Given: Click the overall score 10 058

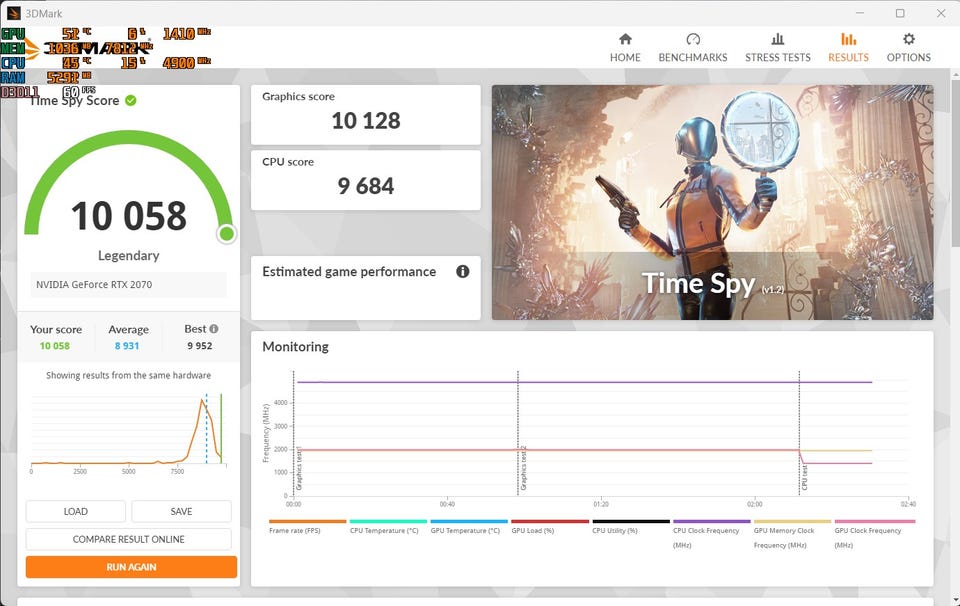Looking at the screenshot, I should [x=129, y=216].
